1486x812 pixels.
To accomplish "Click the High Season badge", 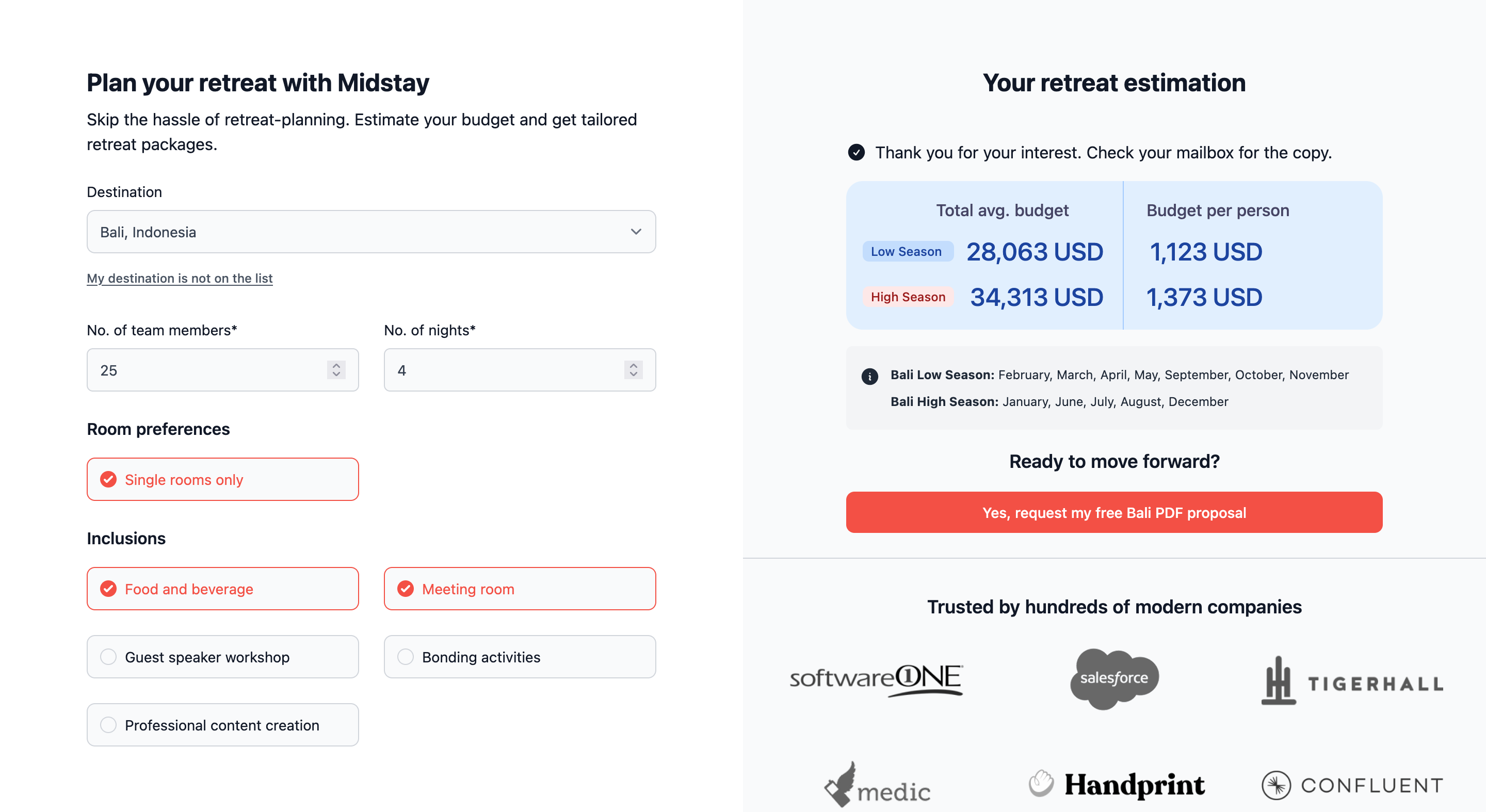I will pyautogui.click(x=908, y=297).
